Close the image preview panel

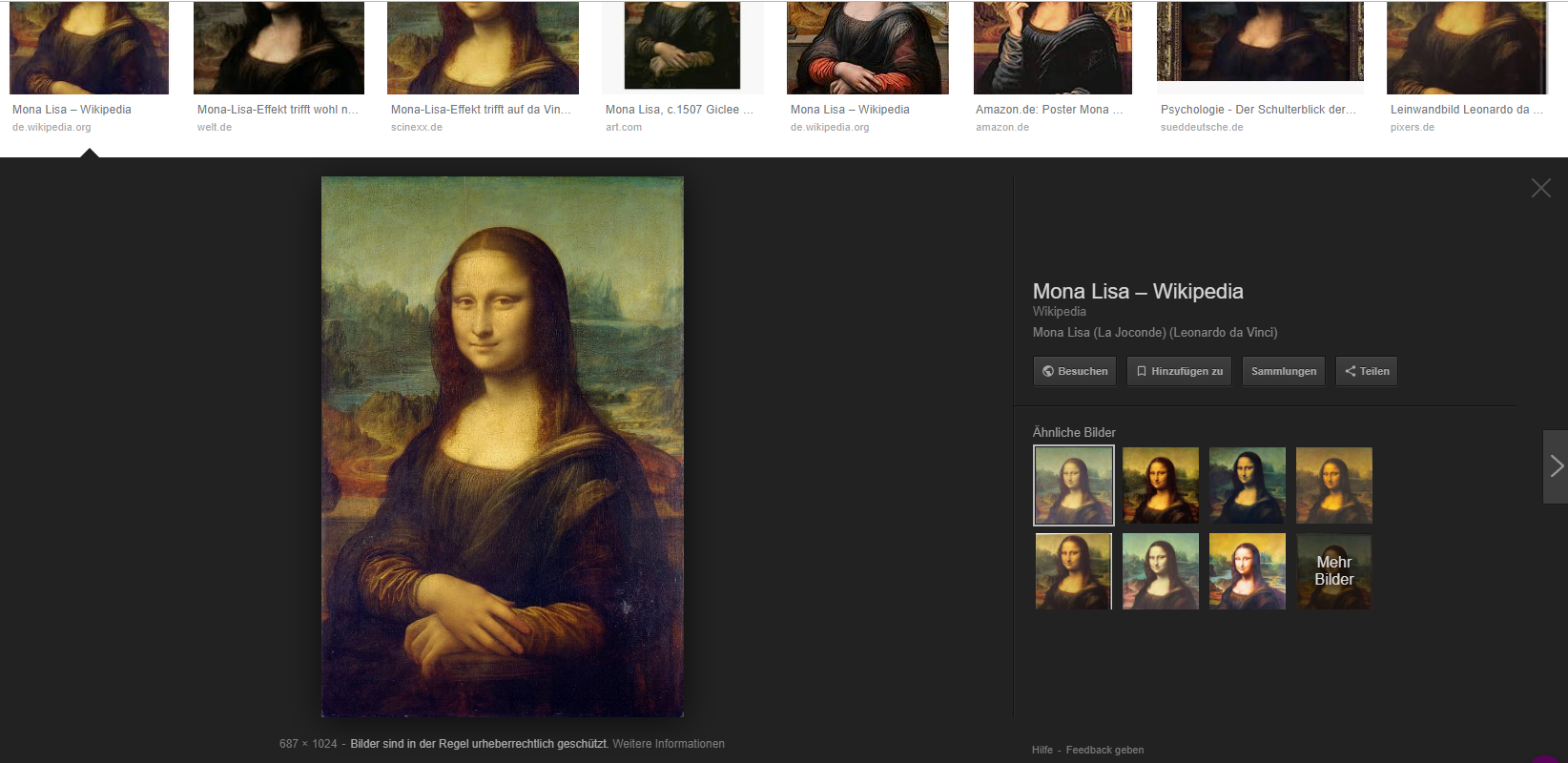1540,188
